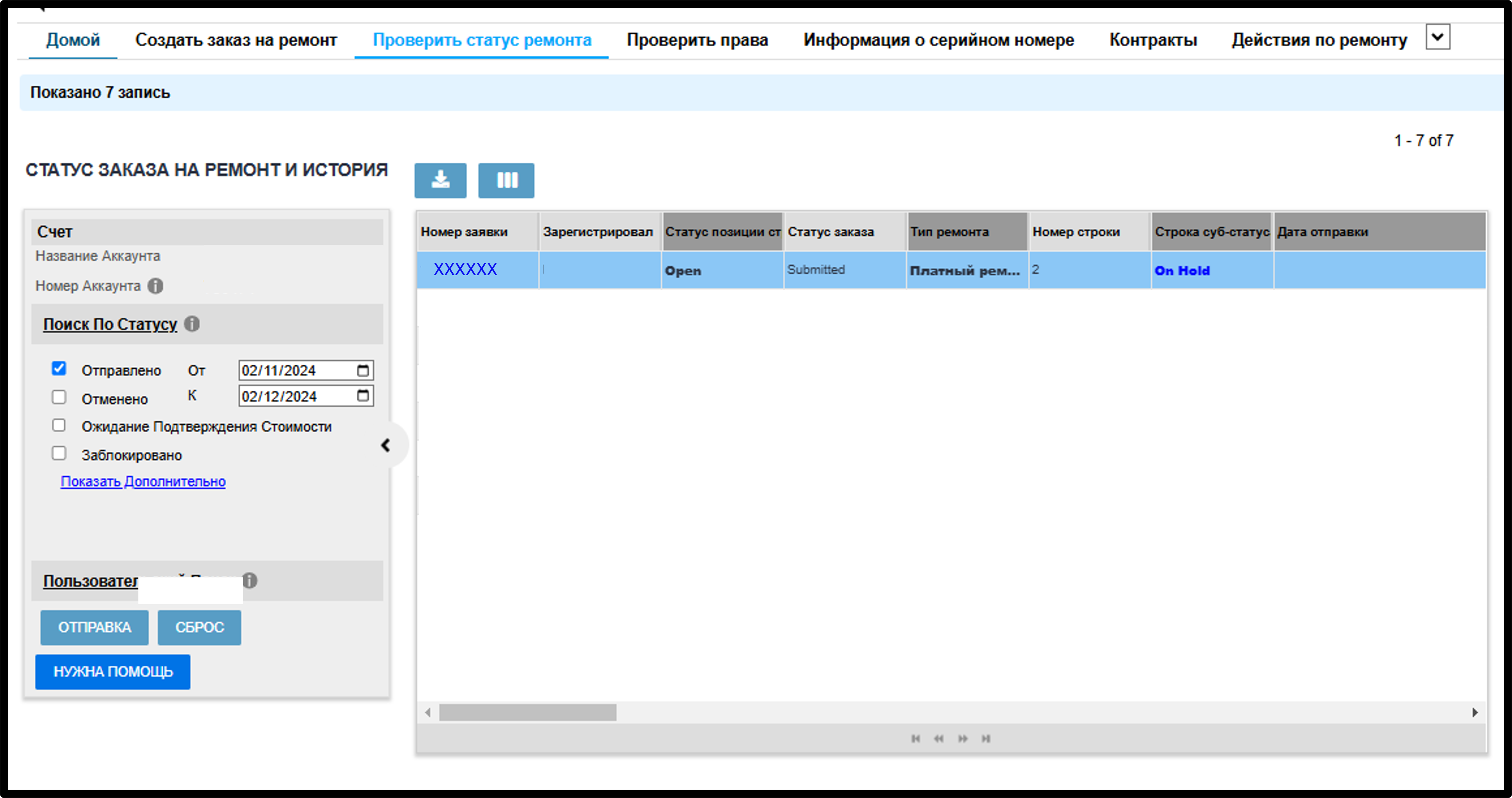
Task: Collapse the left filter panel chevron
Action: click(x=386, y=445)
